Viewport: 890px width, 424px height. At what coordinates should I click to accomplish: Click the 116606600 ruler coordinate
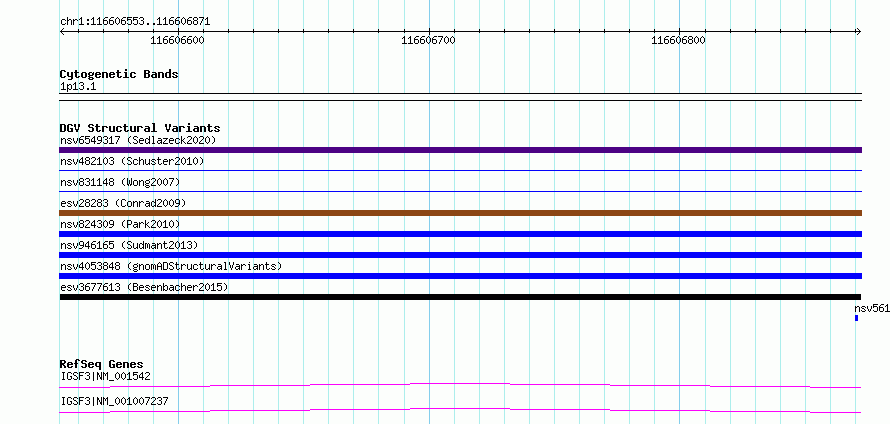tap(177, 40)
